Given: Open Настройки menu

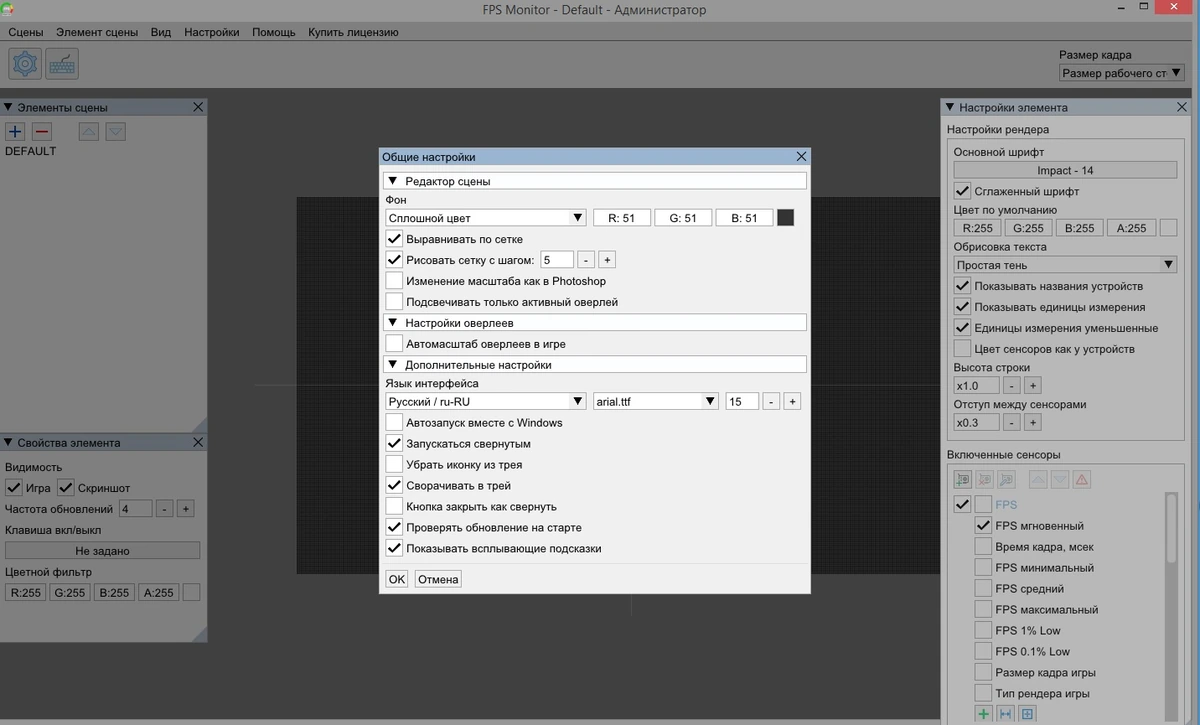Looking at the screenshot, I should tap(212, 32).
